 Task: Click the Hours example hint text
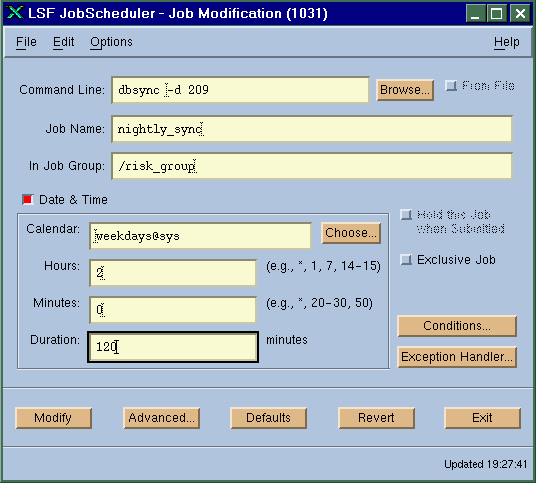(323, 266)
